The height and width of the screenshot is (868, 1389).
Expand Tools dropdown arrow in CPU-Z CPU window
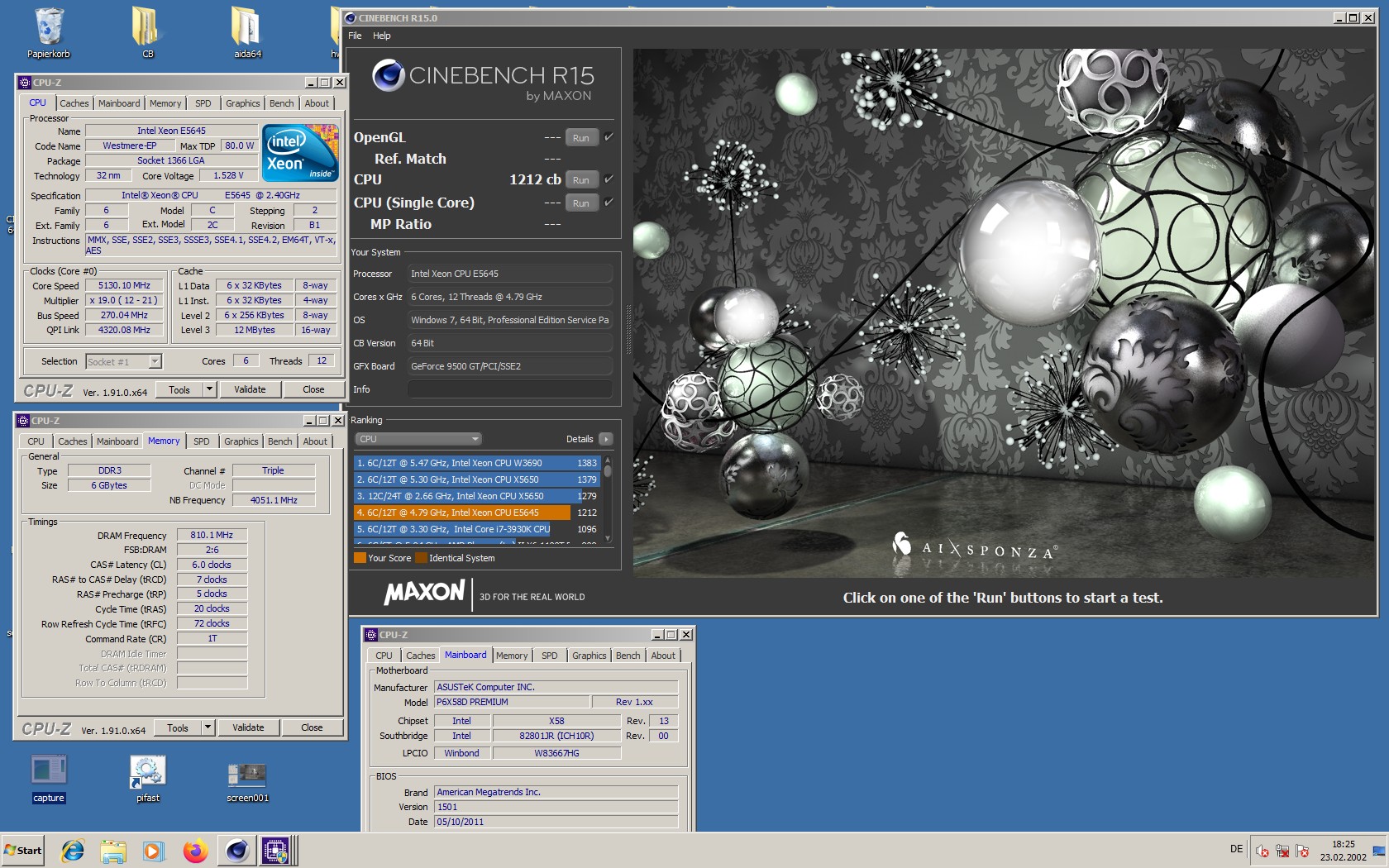(x=209, y=389)
